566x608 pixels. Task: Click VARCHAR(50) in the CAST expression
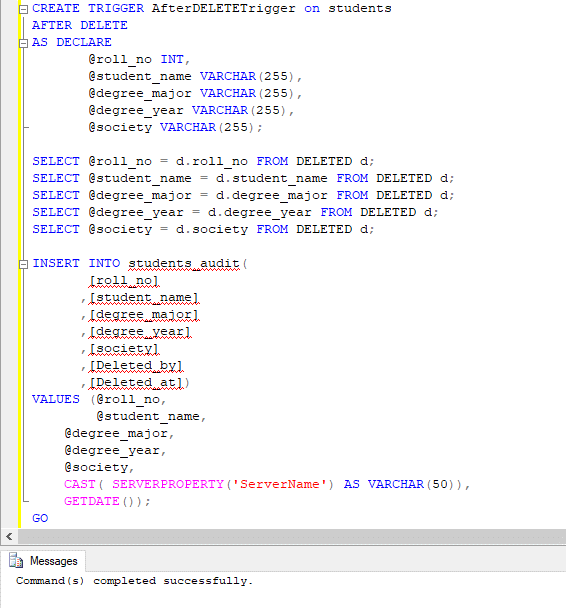[411, 484]
